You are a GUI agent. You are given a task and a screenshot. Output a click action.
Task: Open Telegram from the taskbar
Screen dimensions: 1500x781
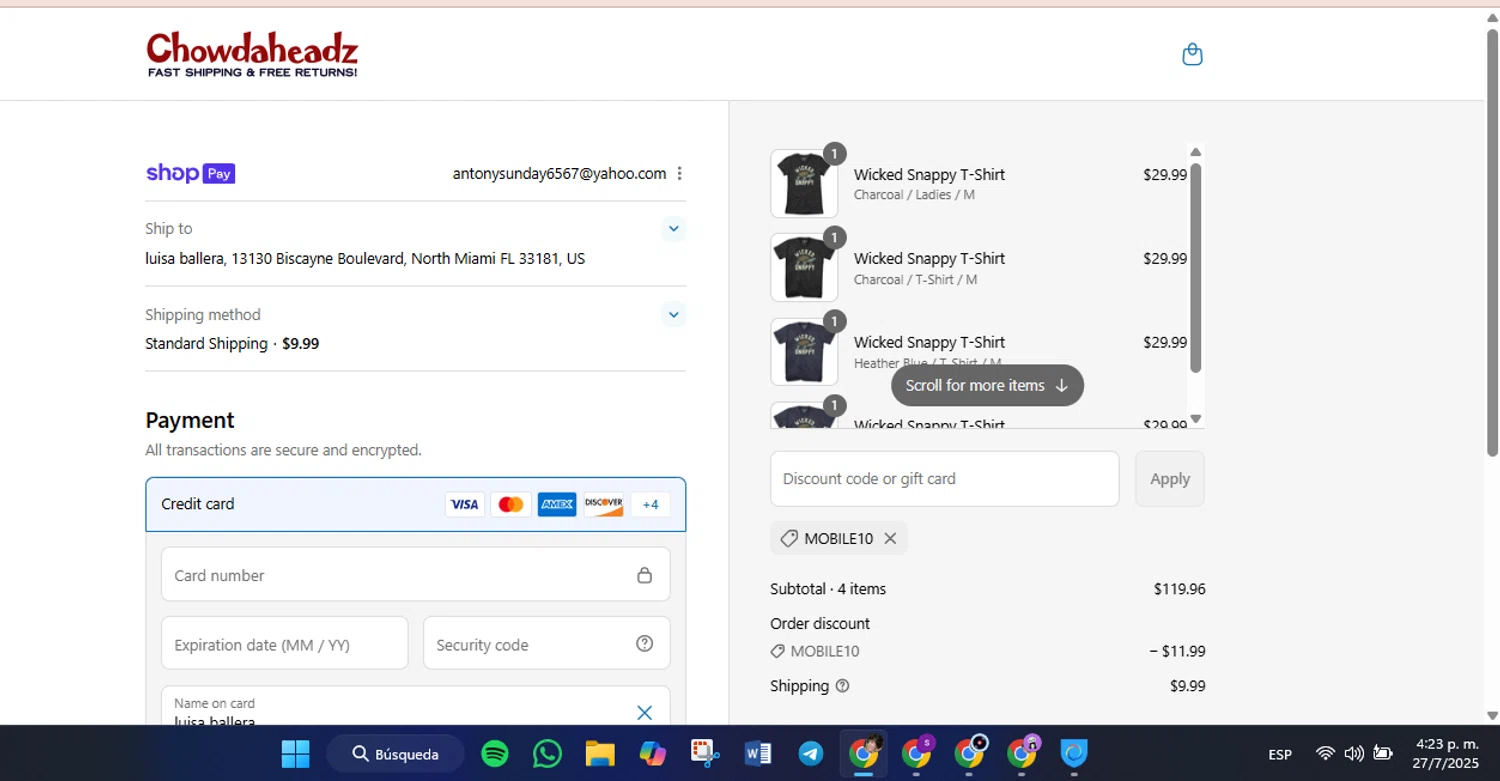811,754
